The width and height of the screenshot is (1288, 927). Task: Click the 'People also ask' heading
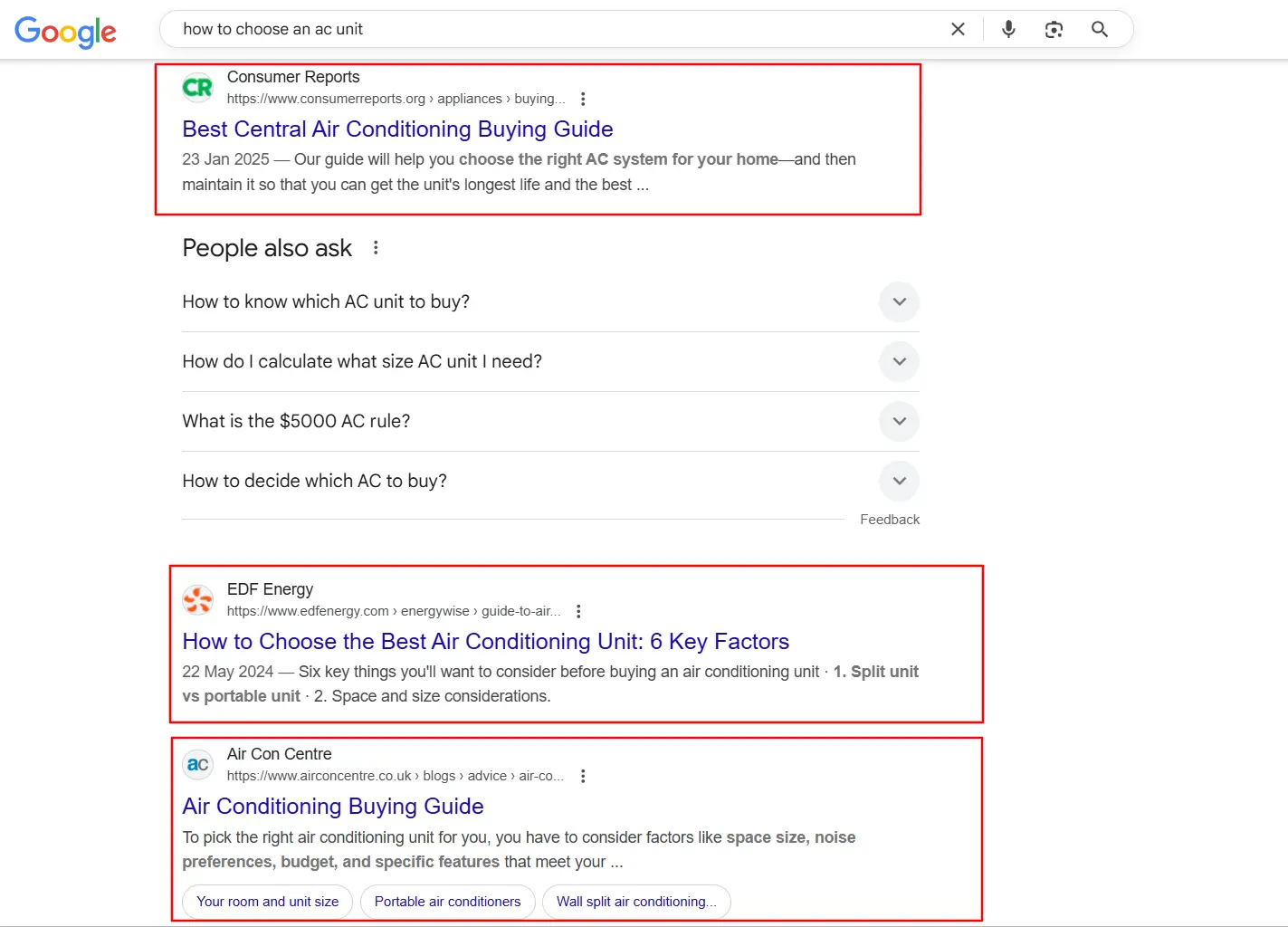coord(267,248)
